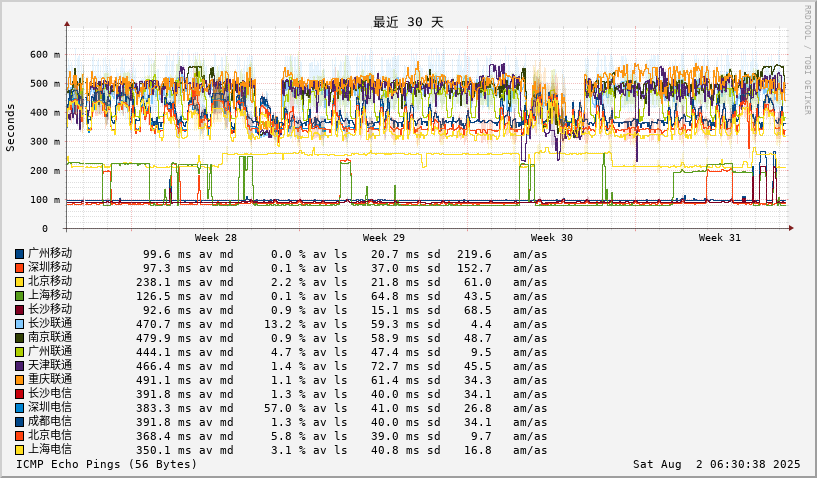Click the 长沙移动 legend label
This screenshot has width=817, height=478.
(50, 310)
